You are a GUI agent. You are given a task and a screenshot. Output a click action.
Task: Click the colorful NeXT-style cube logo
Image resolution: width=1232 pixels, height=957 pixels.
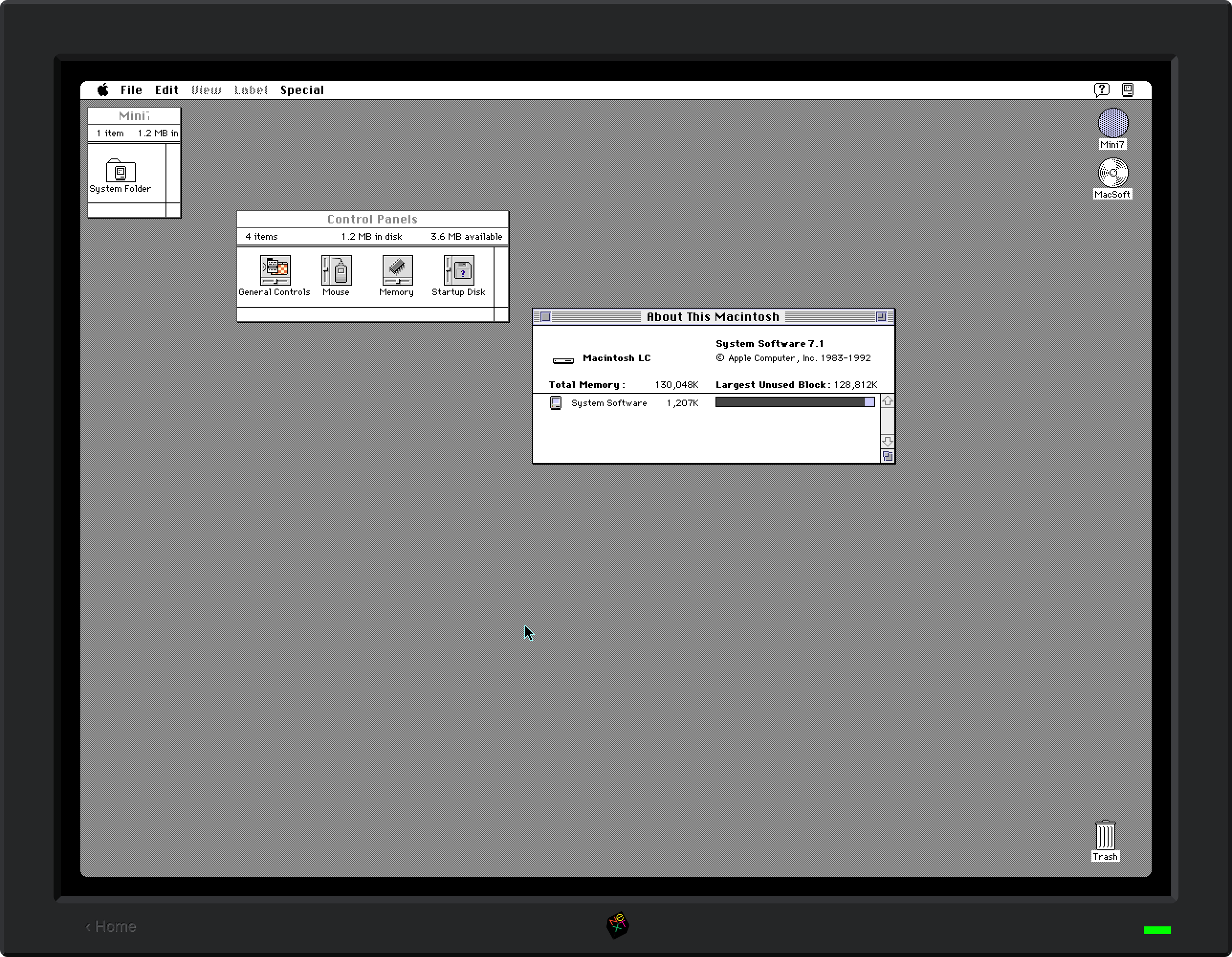tap(617, 925)
